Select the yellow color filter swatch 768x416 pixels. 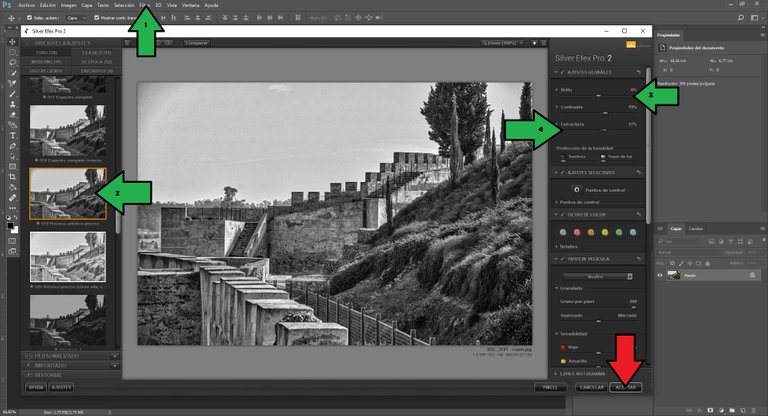[605, 232]
